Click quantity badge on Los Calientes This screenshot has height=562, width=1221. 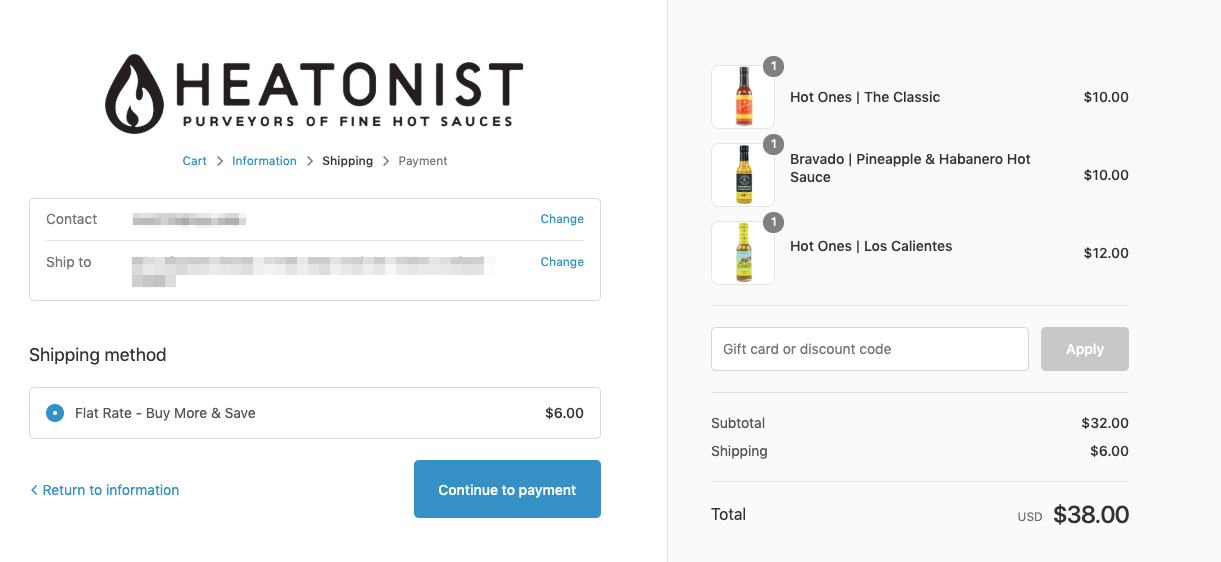point(773,222)
